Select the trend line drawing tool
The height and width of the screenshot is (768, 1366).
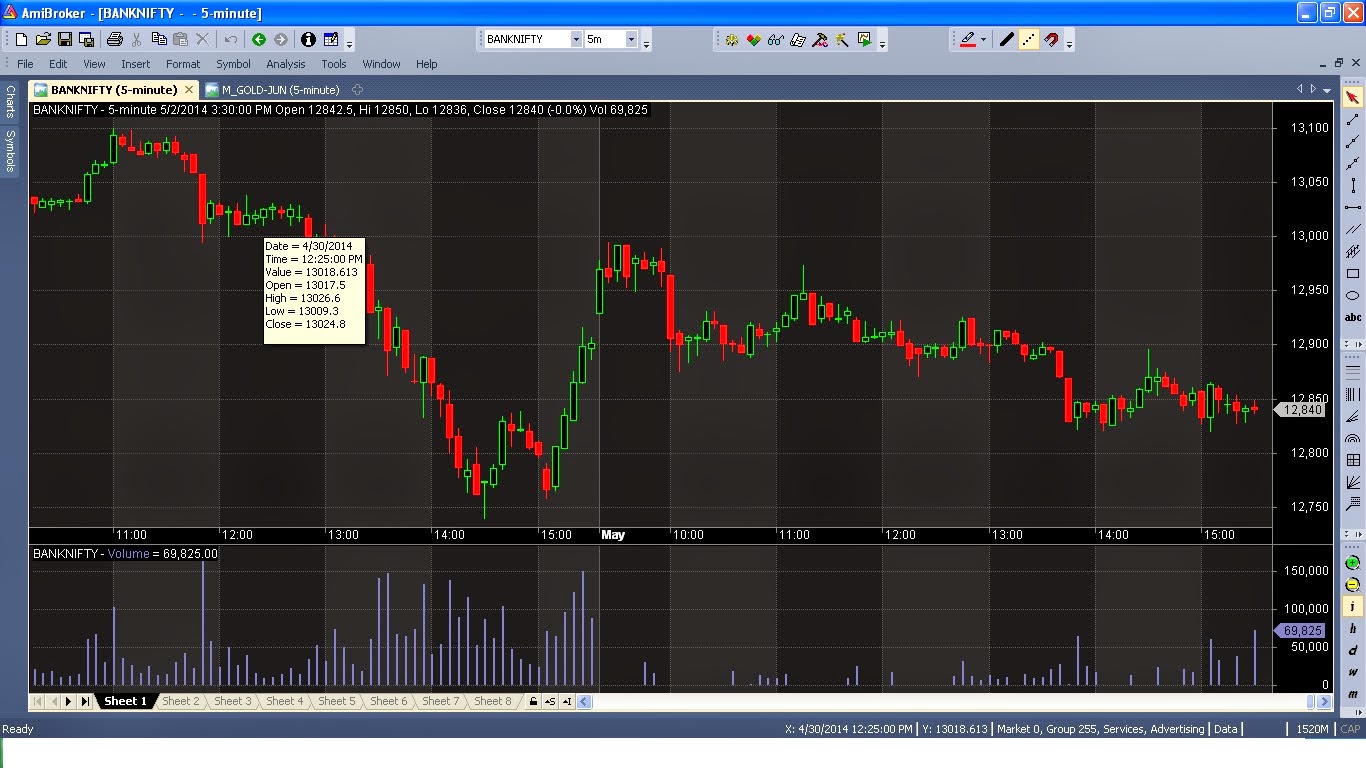pos(1353,119)
